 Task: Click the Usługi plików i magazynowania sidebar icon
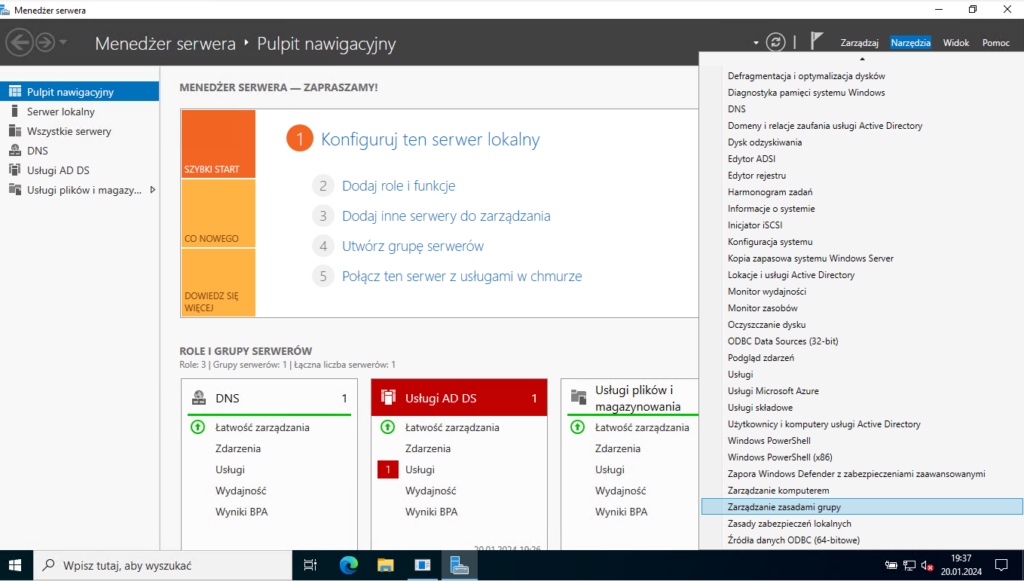click(14, 189)
